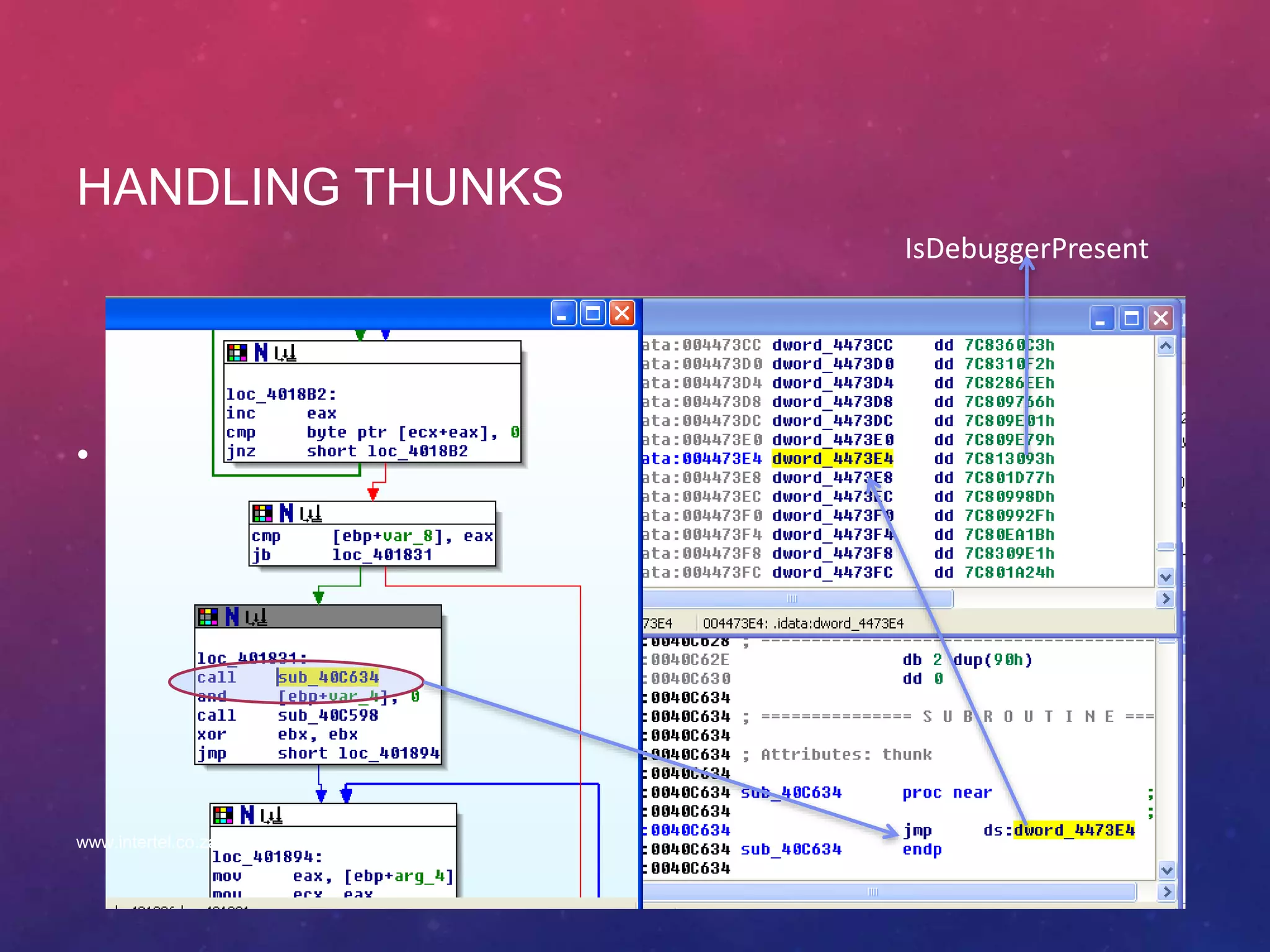Click the IsDebuggerPresent label
The width and height of the screenshot is (1270, 952).
[1026, 248]
